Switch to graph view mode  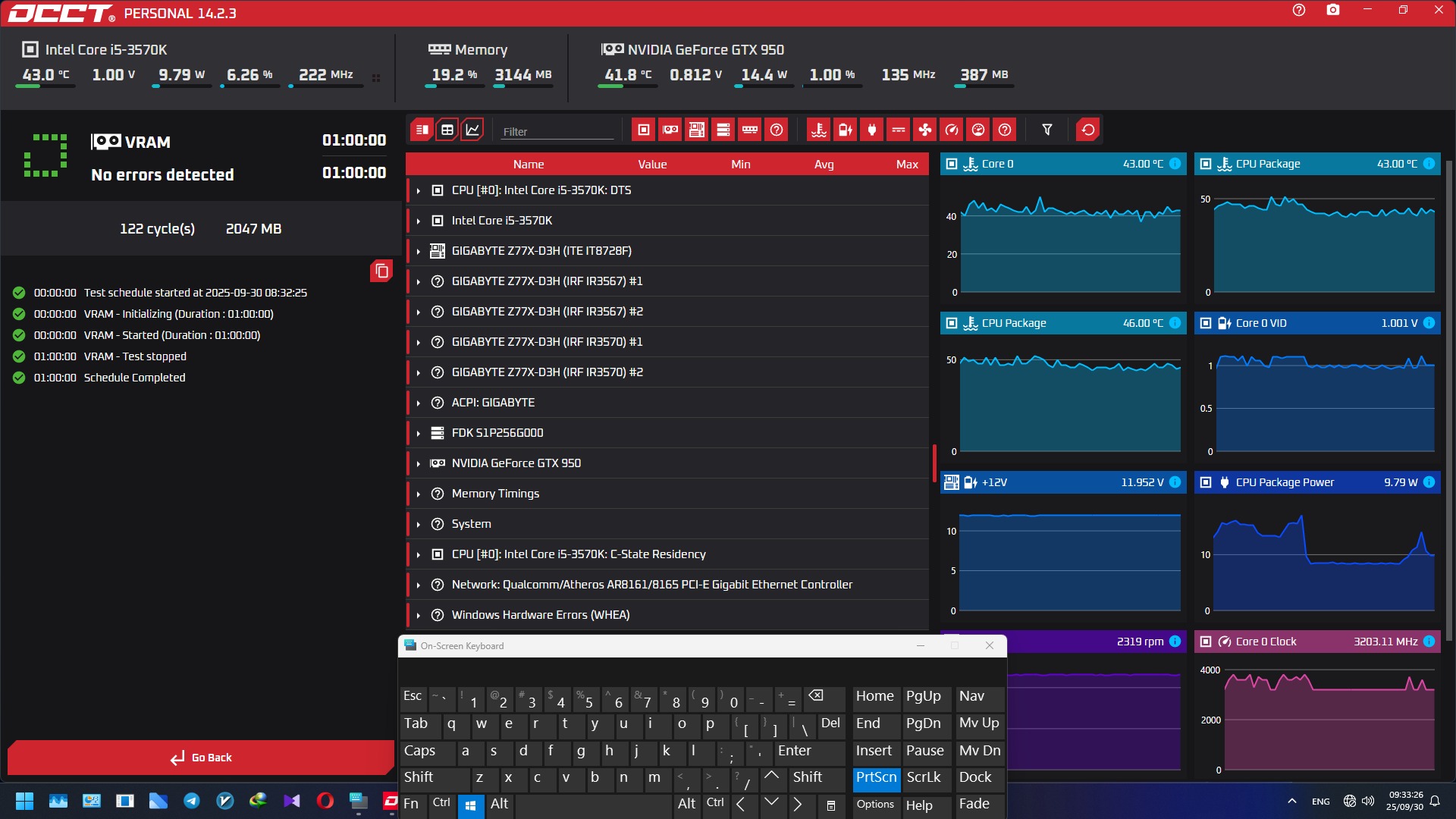(472, 130)
